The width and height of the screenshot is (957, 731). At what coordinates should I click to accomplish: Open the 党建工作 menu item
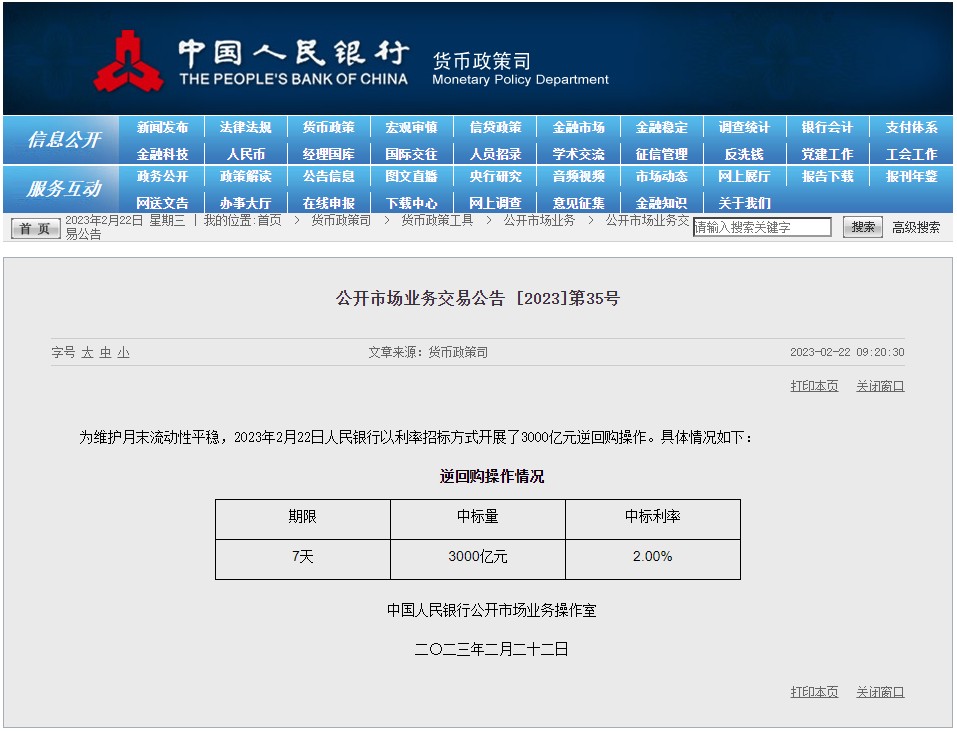(827, 154)
